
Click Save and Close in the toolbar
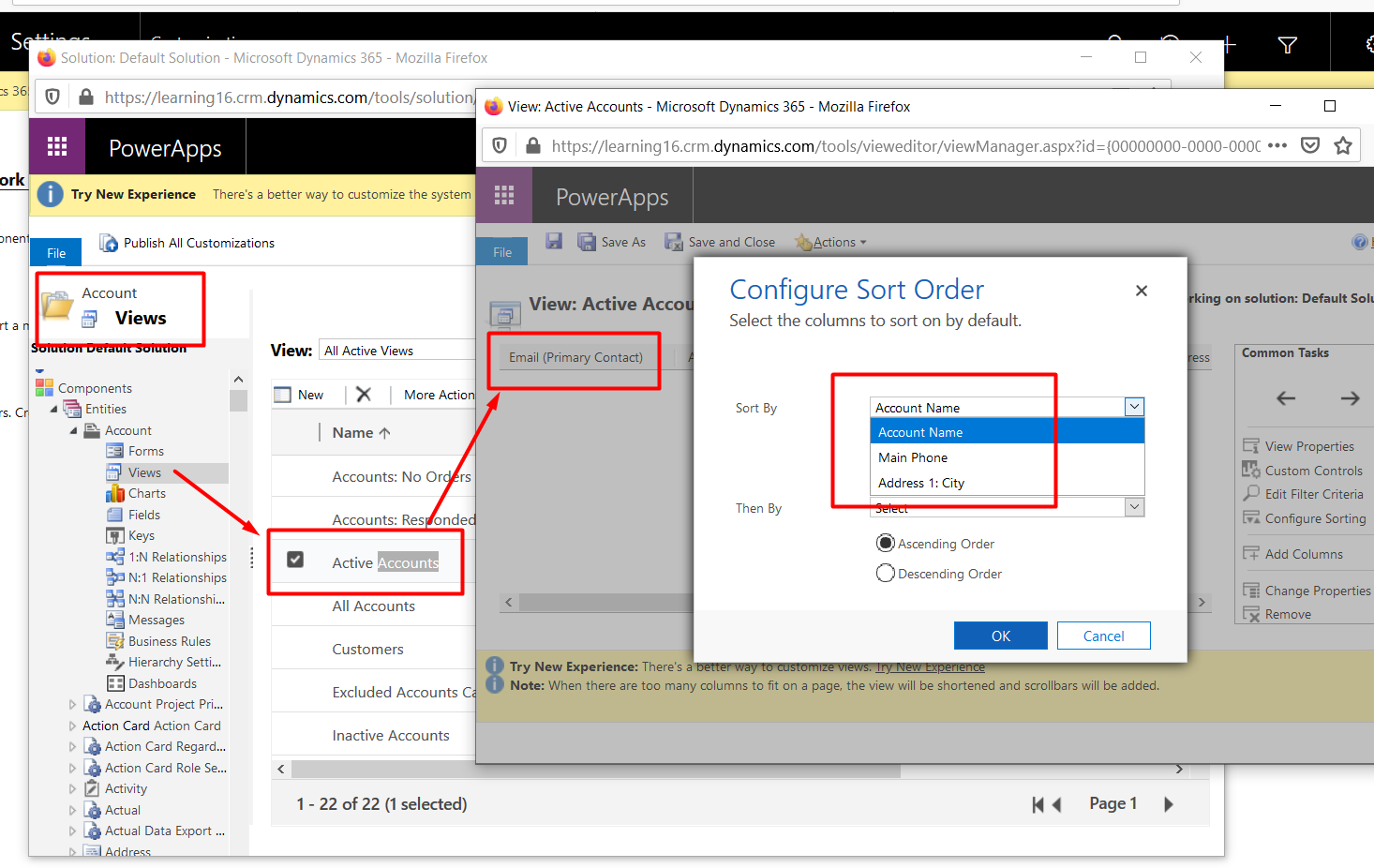pos(720,242)
